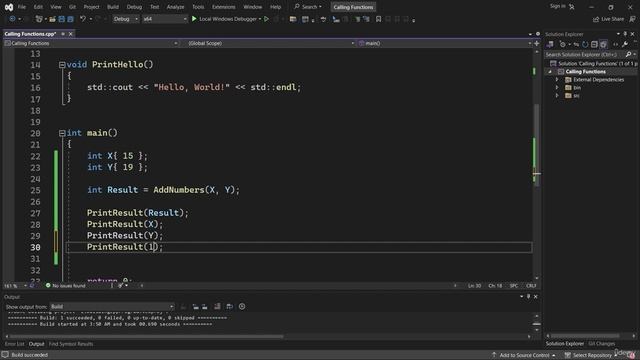The width and height of the screenshot is (640, 360).
Task: Click Solution Explorer Pending Changes Filter icon
Action: click(x=563, y=44)
